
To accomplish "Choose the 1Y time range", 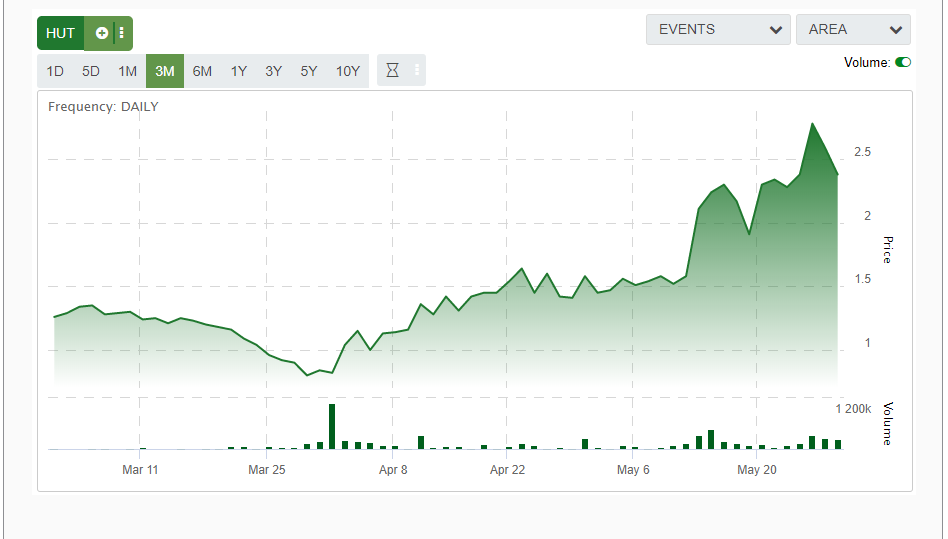I will [x=239, y=71].
